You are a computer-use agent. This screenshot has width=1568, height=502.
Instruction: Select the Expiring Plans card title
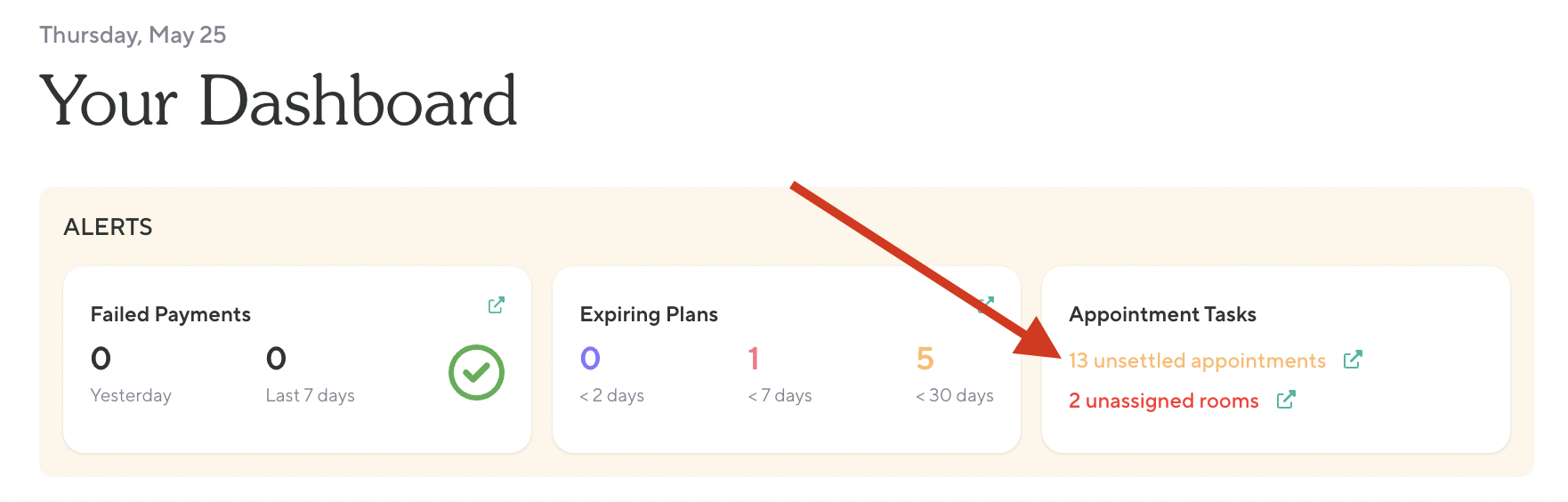[649, 314]
